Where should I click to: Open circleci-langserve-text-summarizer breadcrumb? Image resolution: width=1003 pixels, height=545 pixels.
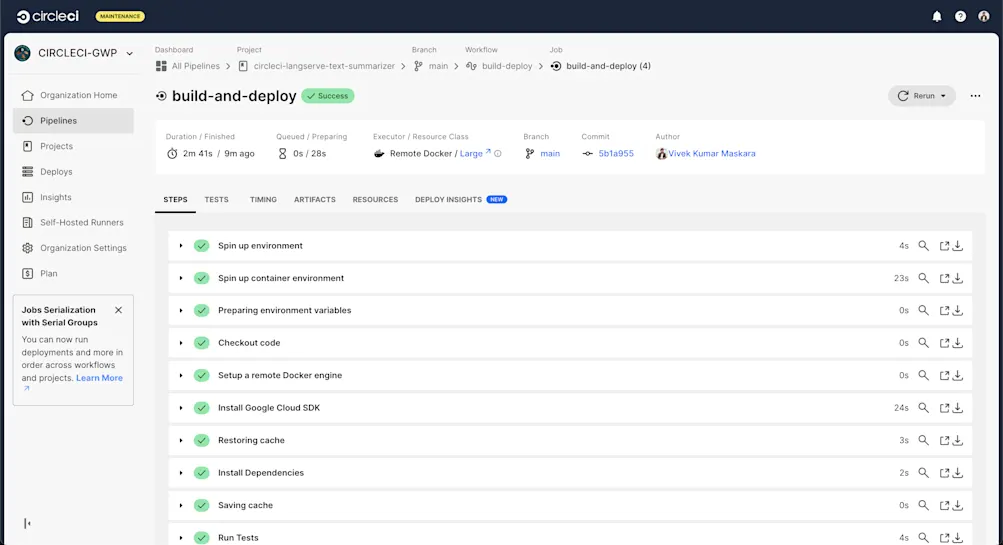pyautogui.click(x=324, y=66)
